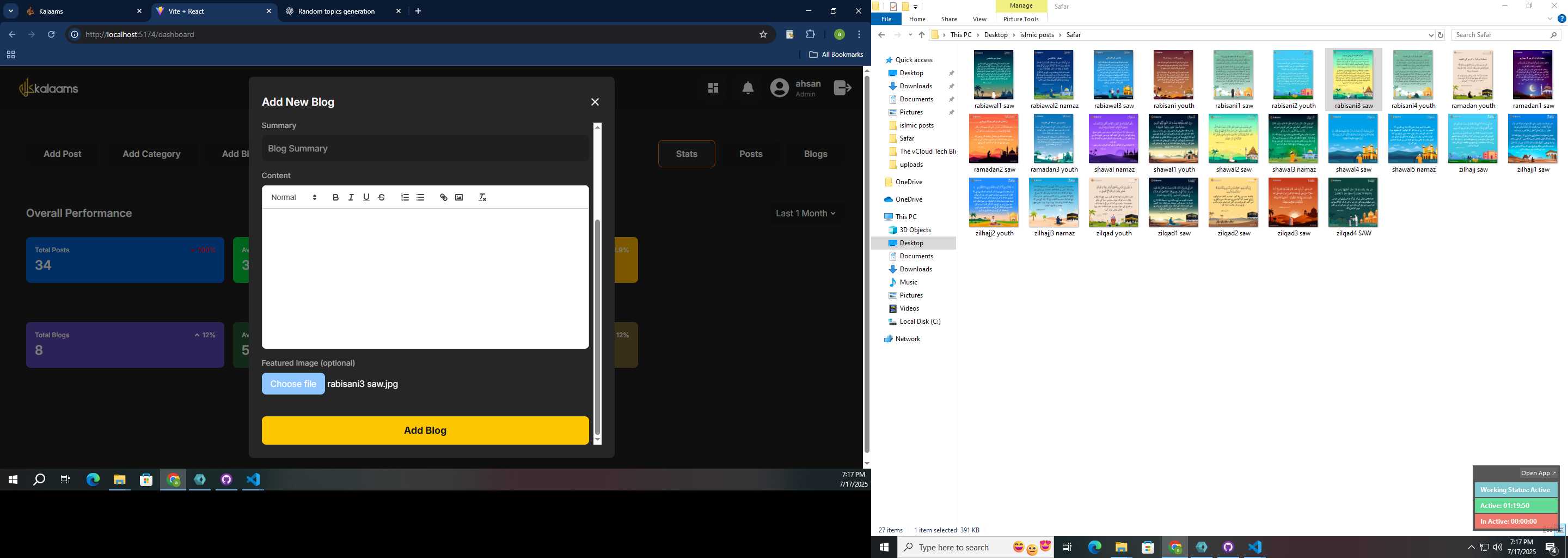
Task: Switch to the Posts tab
Action: coord(751,154)
